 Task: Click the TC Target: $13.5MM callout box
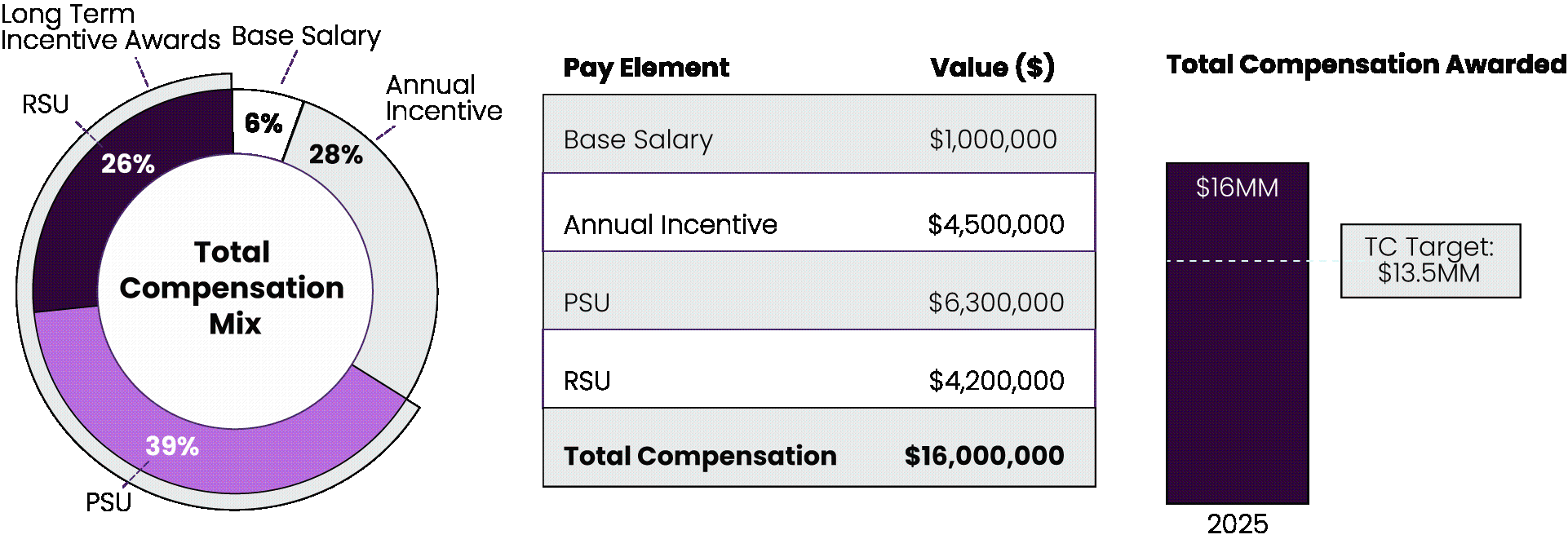[x=1429, y=260]
